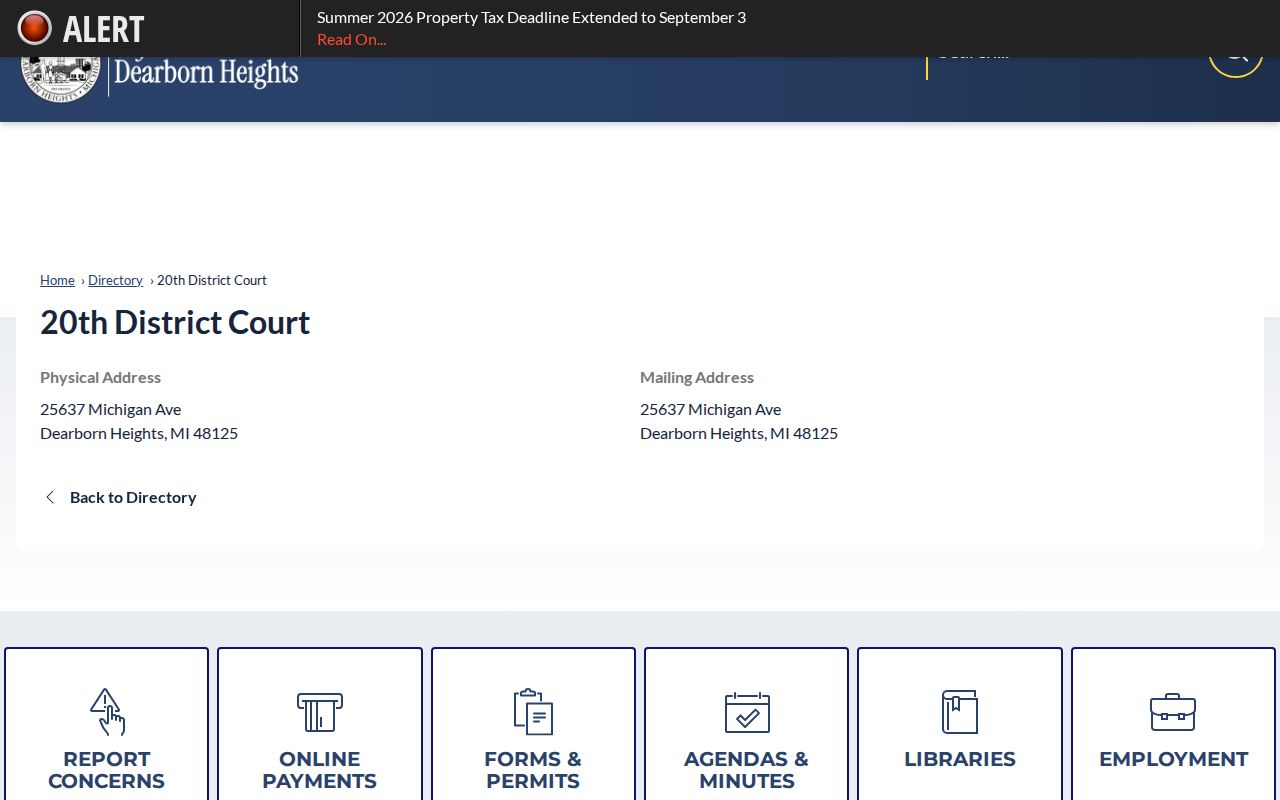This screenshot has width=1280, height=800.
Task: Click the Back to Directory link
Action: click(133, 497)
